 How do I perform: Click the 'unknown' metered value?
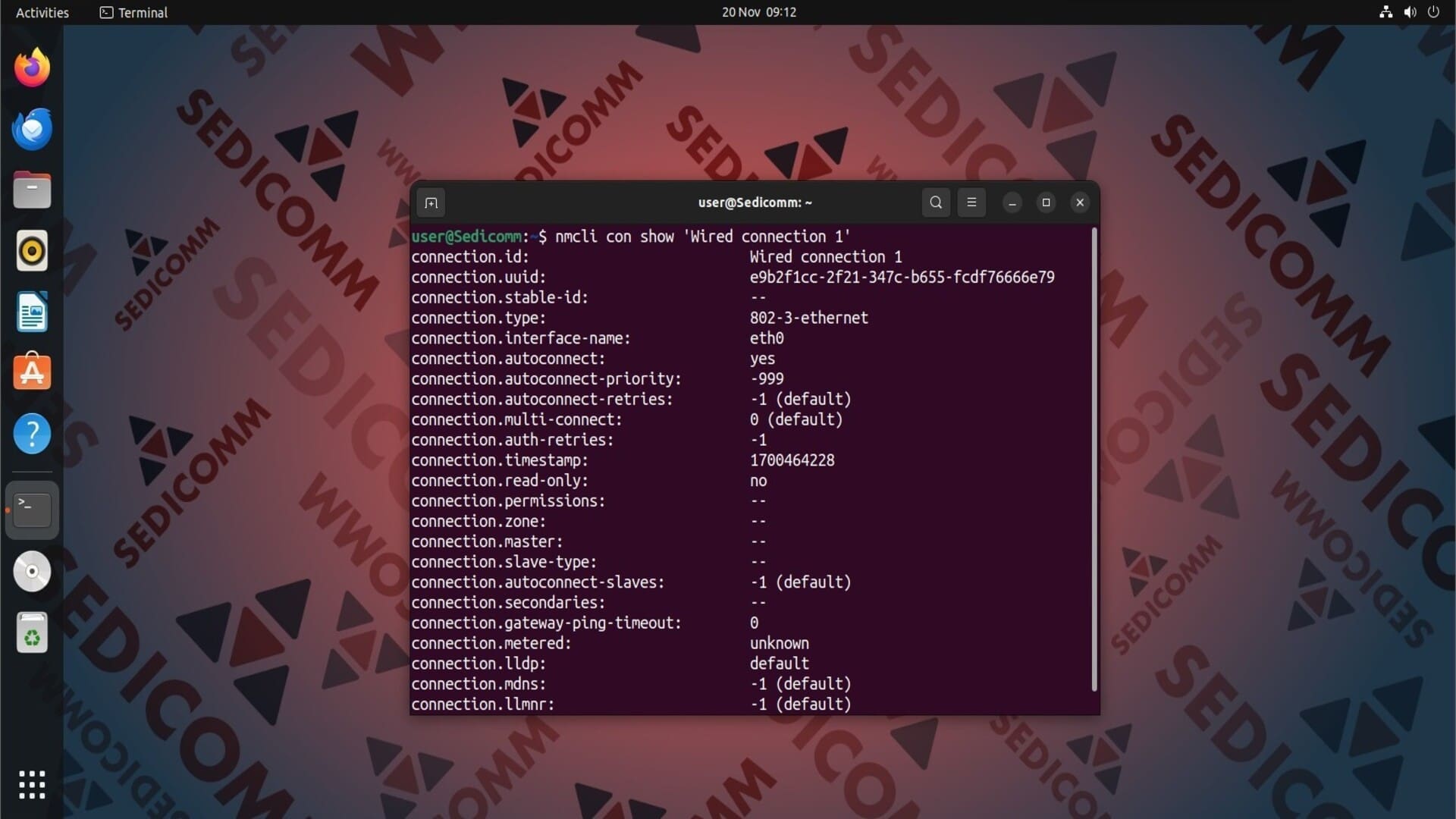click(780, 643)
